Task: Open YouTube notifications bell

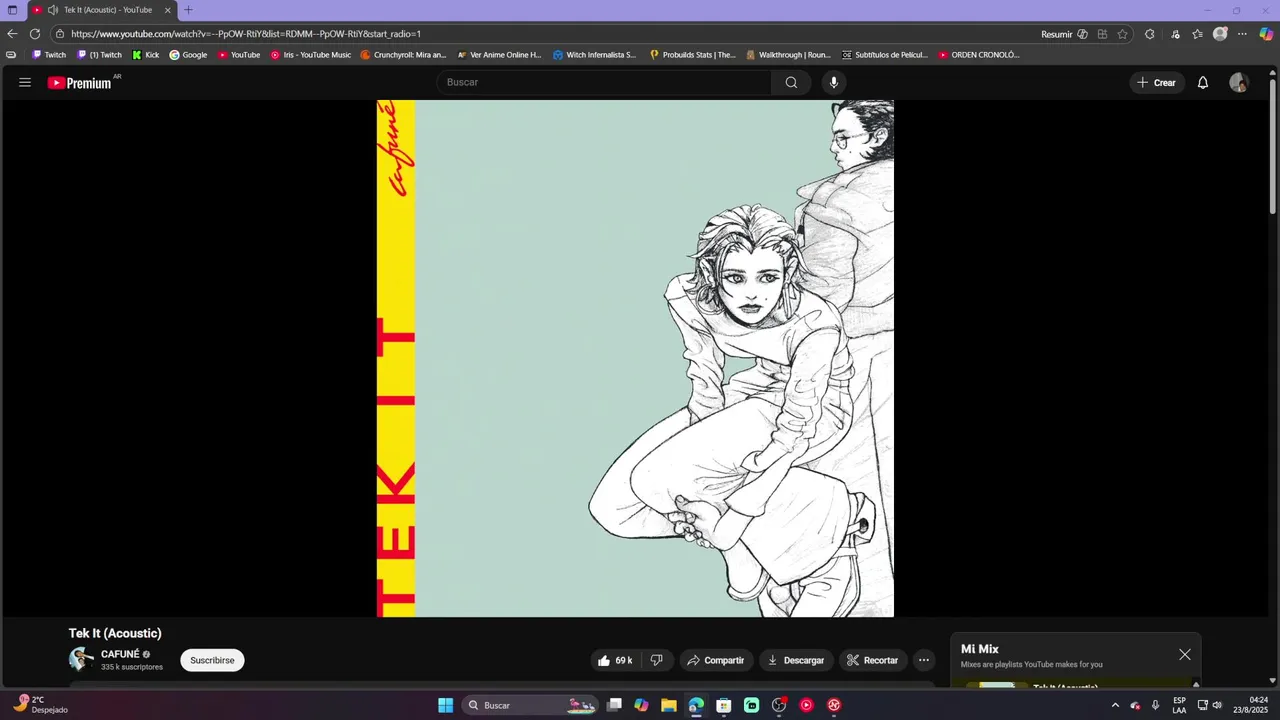Action: pos(1203,83)
